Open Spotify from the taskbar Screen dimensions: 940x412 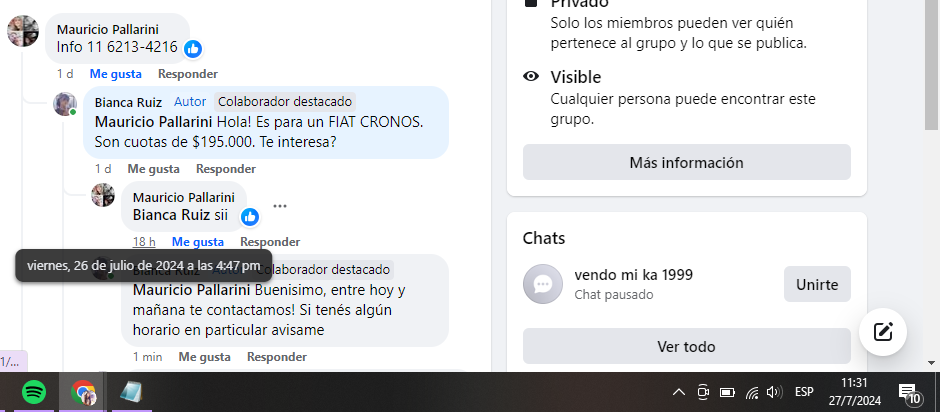pos(34,393)
